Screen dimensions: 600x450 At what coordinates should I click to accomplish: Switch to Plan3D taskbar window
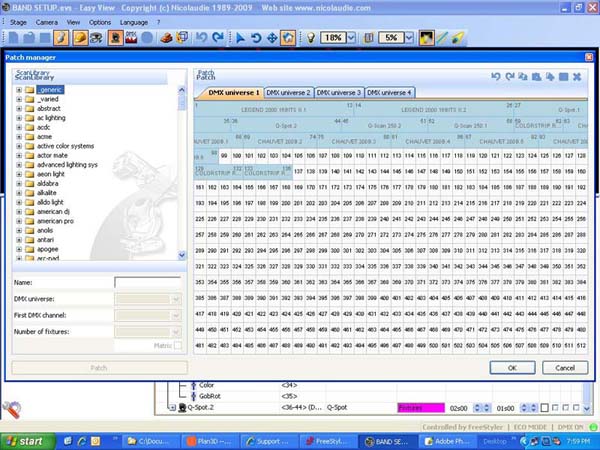tap(210, 441)
